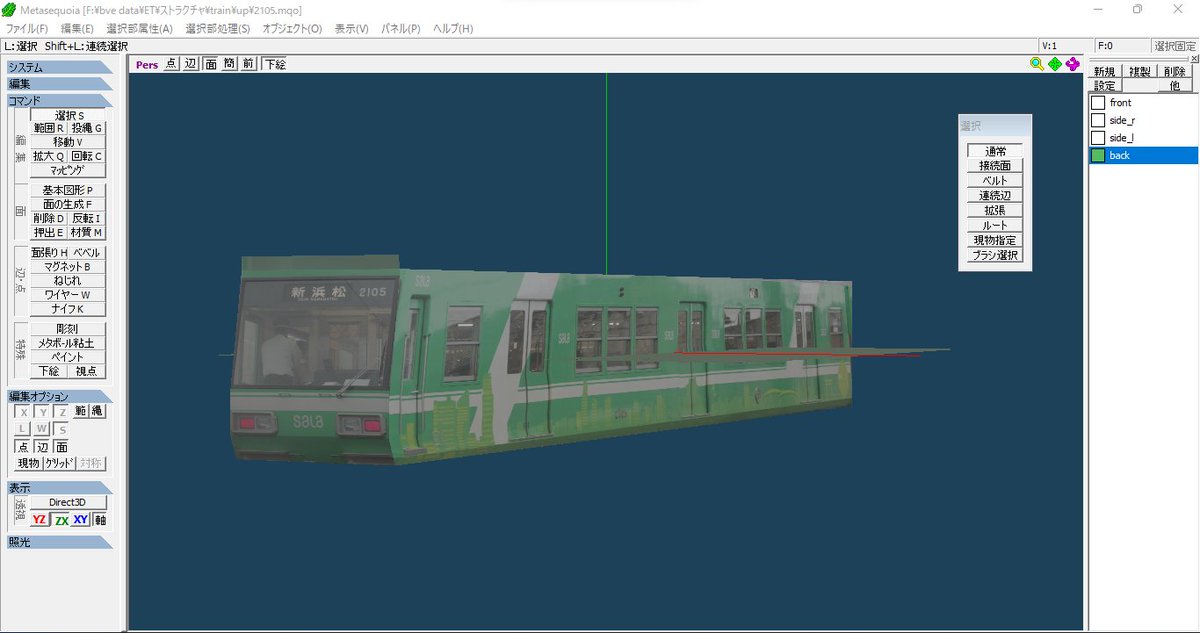Screen dimensions: 1200x633
Task: Click the purple rotate view icon
Action: click(x=1073, y=64)
